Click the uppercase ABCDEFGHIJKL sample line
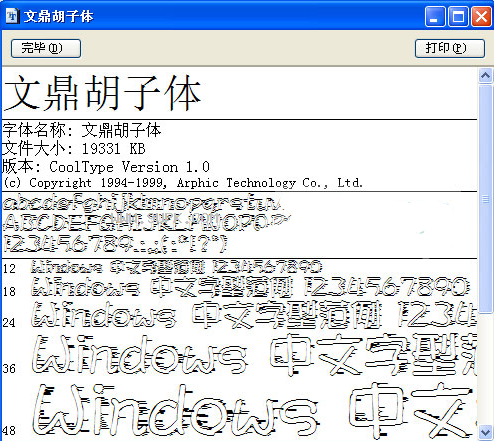The image size is (494, 441). coord(147,223)
